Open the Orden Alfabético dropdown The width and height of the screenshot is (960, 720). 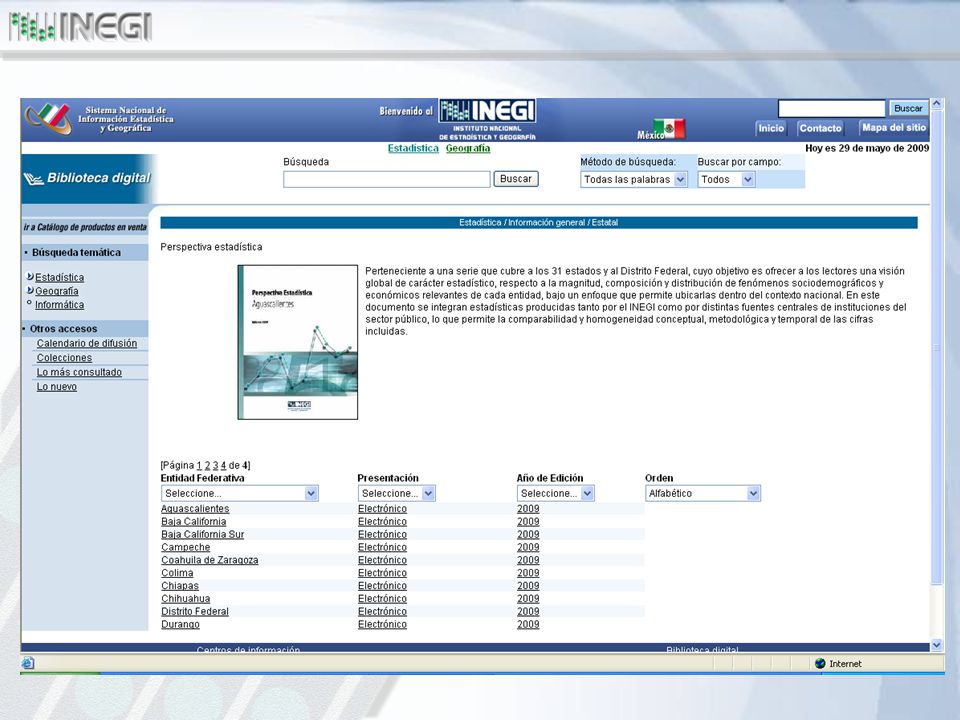point(703,493)
